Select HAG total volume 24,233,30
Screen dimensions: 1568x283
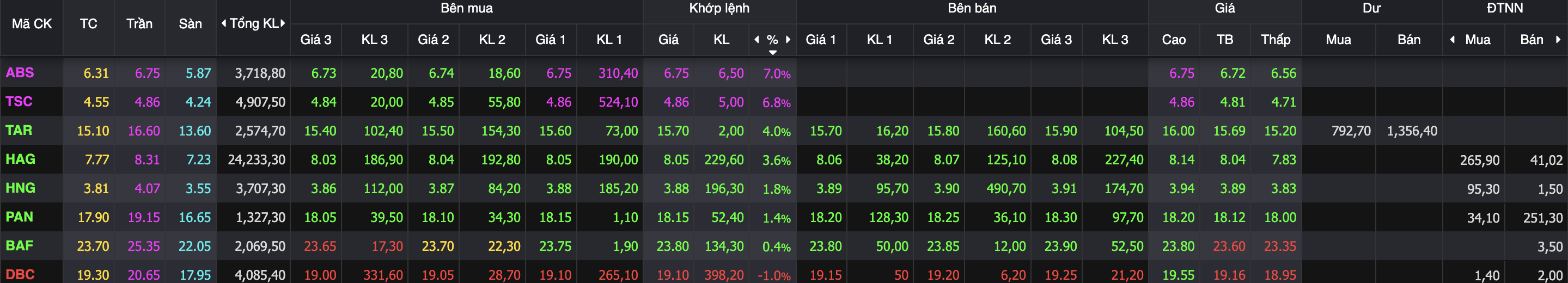click(257, 160)
